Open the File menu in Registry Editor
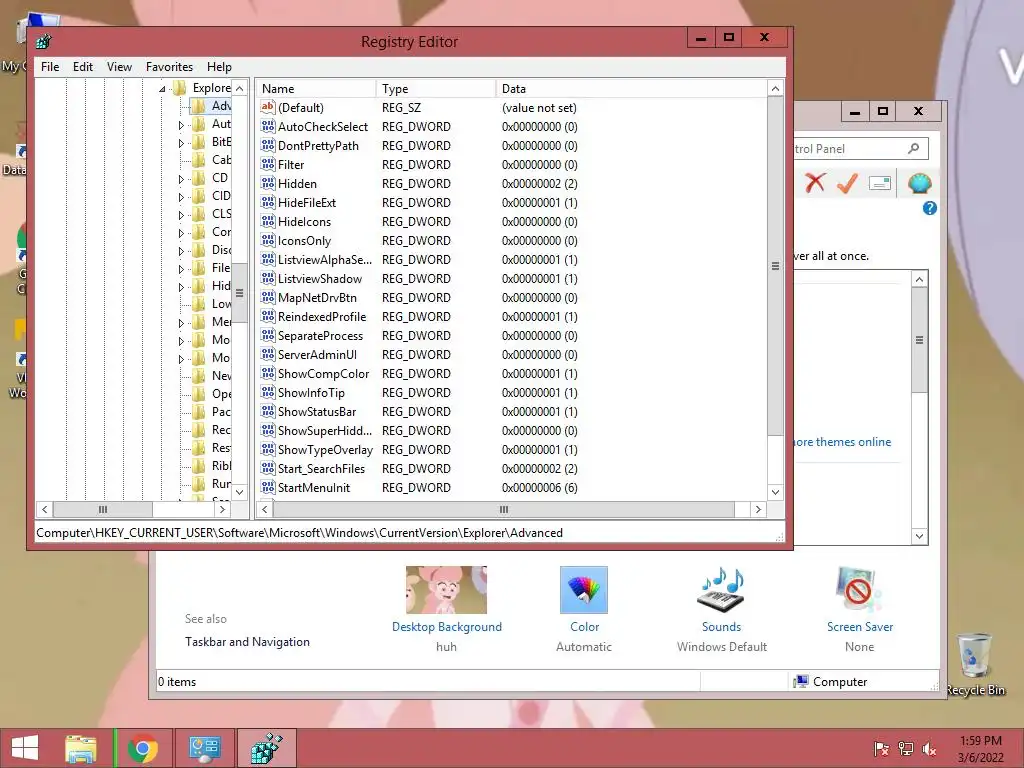The image size is (1024, 768). 50,67
